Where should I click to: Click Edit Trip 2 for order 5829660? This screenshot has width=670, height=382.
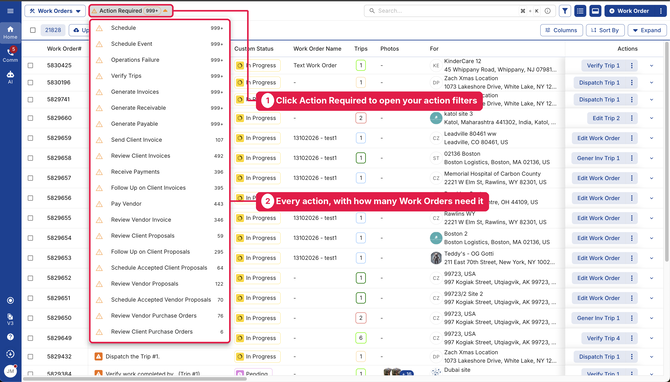[x=606, y=118]
